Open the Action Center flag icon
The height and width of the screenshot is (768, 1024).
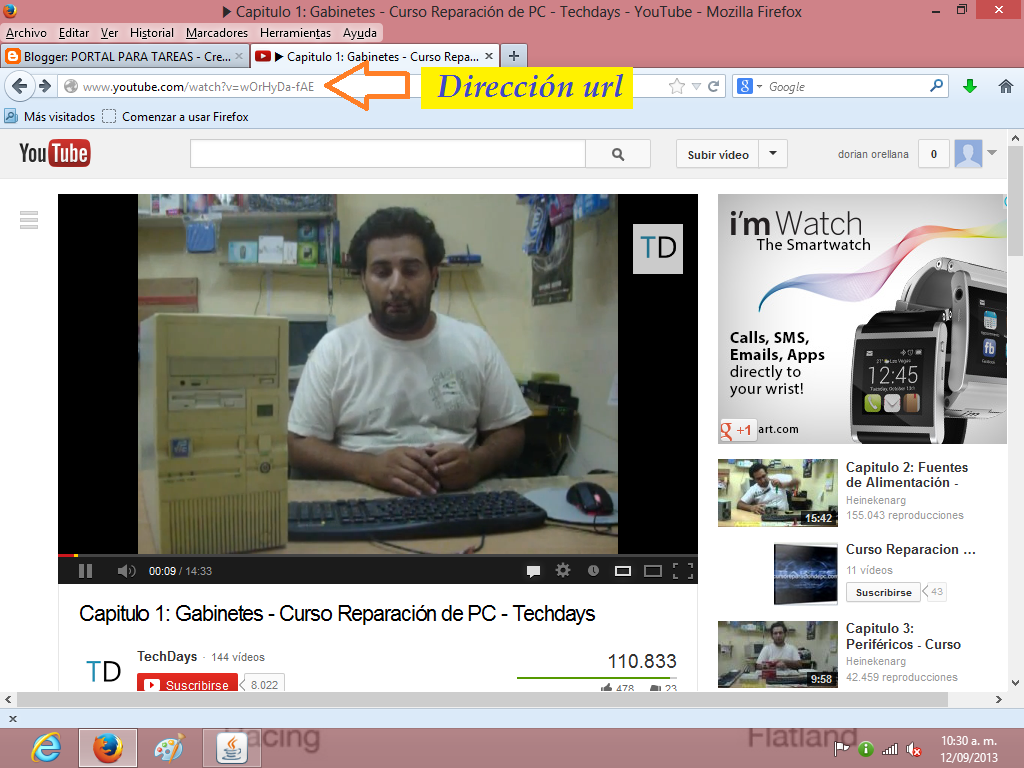coord(842,750)
